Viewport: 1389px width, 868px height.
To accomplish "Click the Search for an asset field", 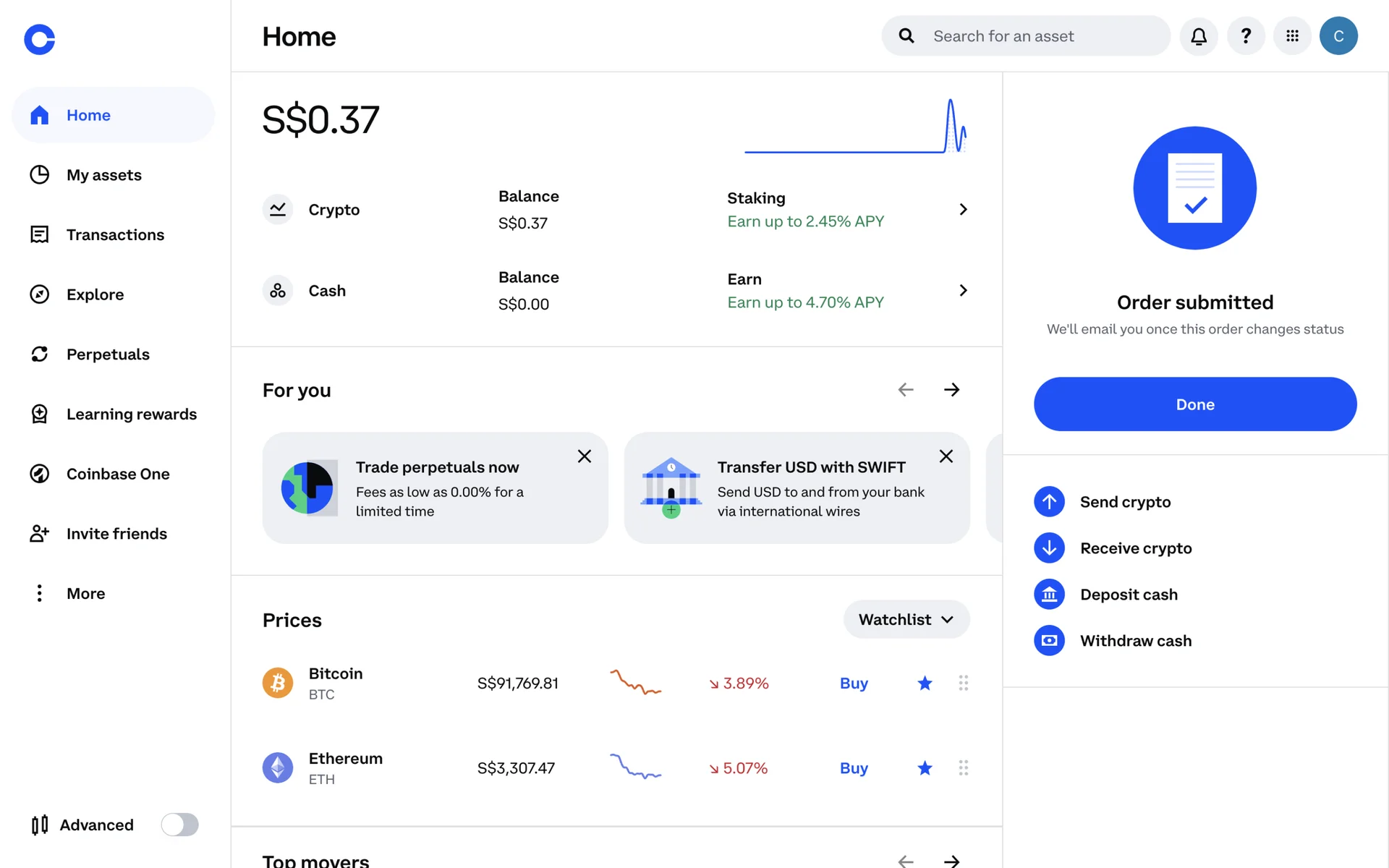I will (1035, 36).
